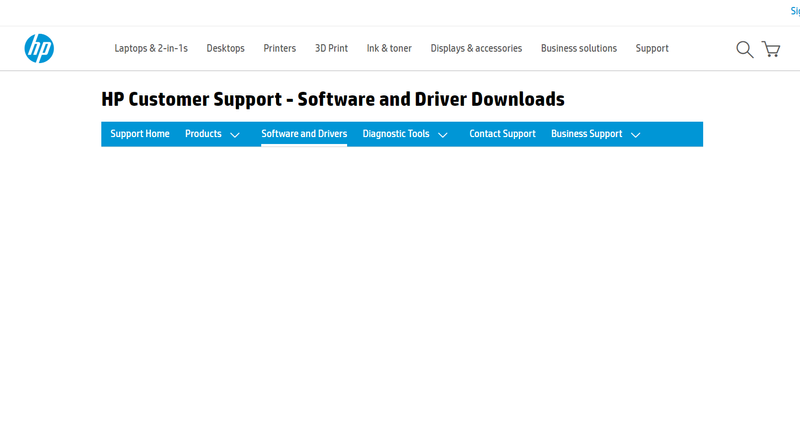This screenshot has height=440, width=800.
Task: Click the Products label in support bar
Action: point(203,134)
